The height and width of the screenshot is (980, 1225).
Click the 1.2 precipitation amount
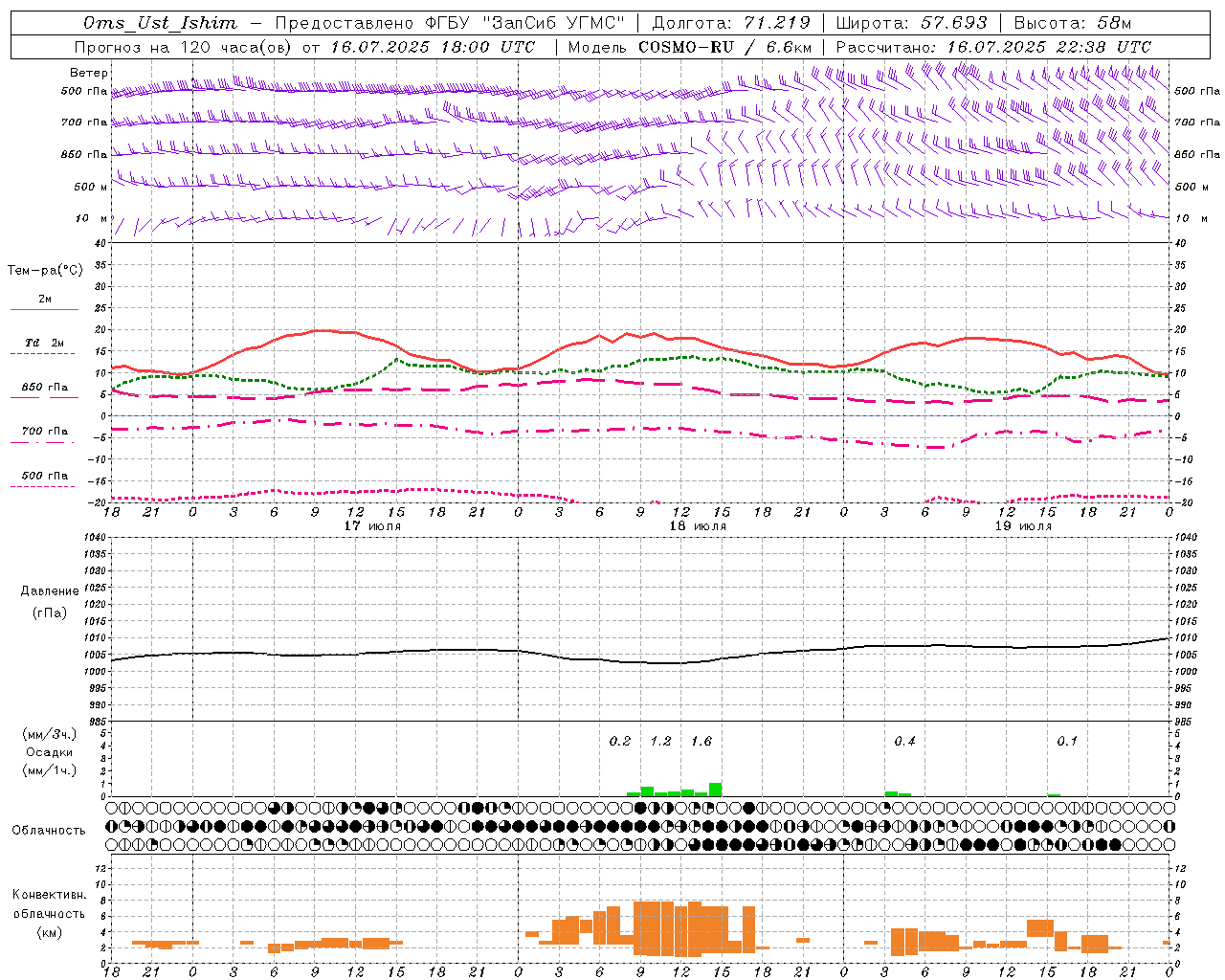tap(660, 742)
